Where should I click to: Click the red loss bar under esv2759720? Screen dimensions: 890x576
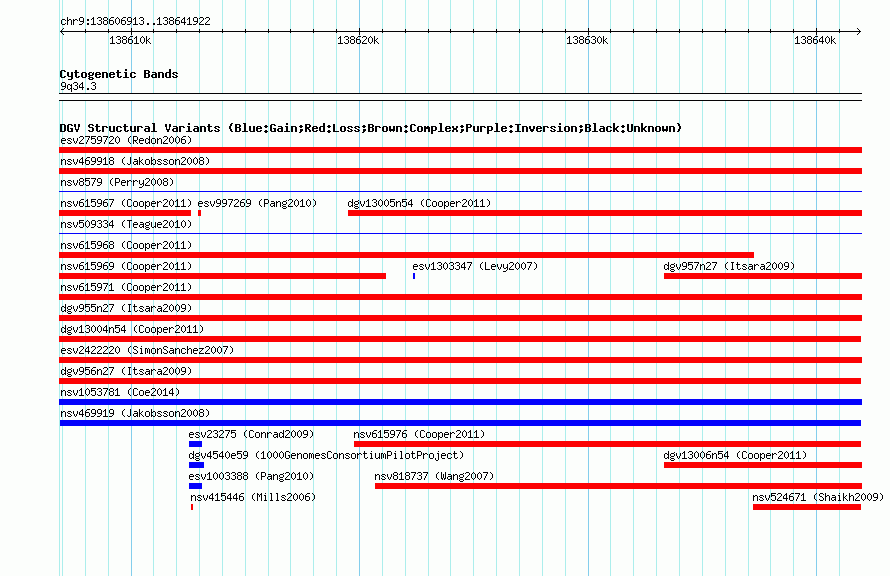(x=460, y=150)
